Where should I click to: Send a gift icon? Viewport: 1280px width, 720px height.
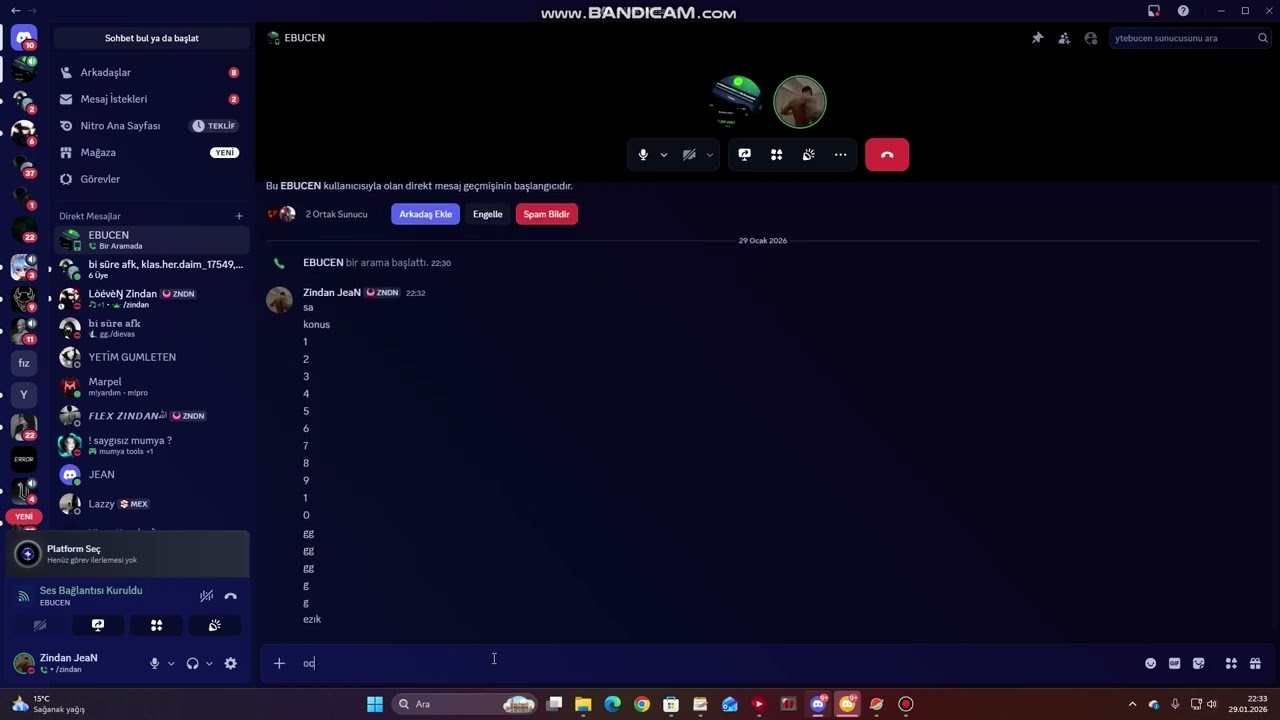coord(1255,663)
